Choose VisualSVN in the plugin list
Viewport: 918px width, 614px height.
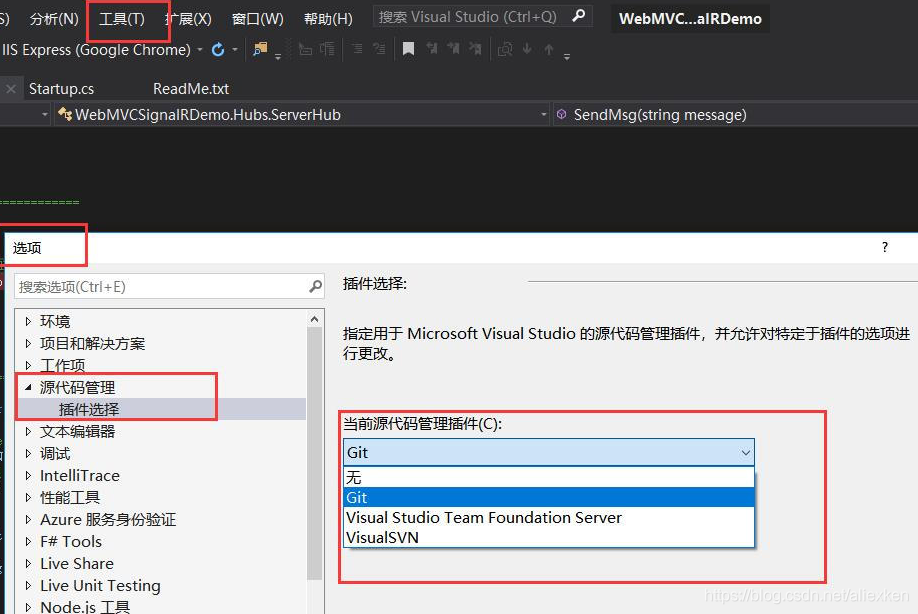click(x=549, y=537)
